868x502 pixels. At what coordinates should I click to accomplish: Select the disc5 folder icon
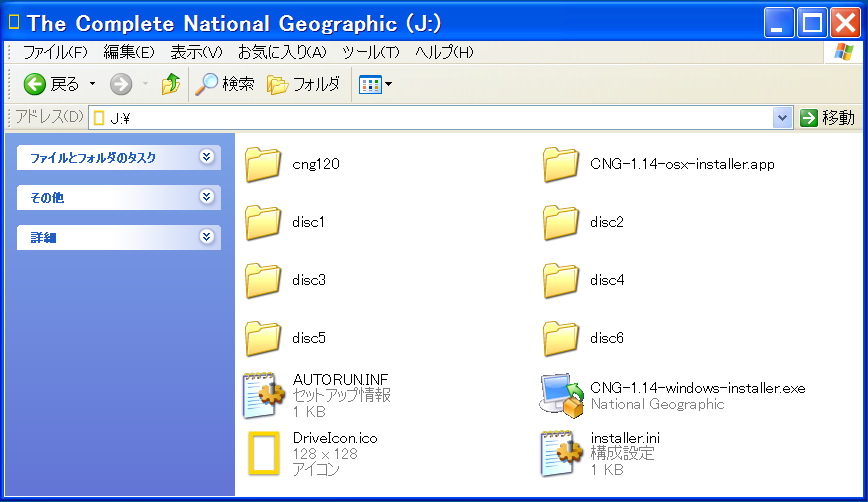tap(263, 338)
